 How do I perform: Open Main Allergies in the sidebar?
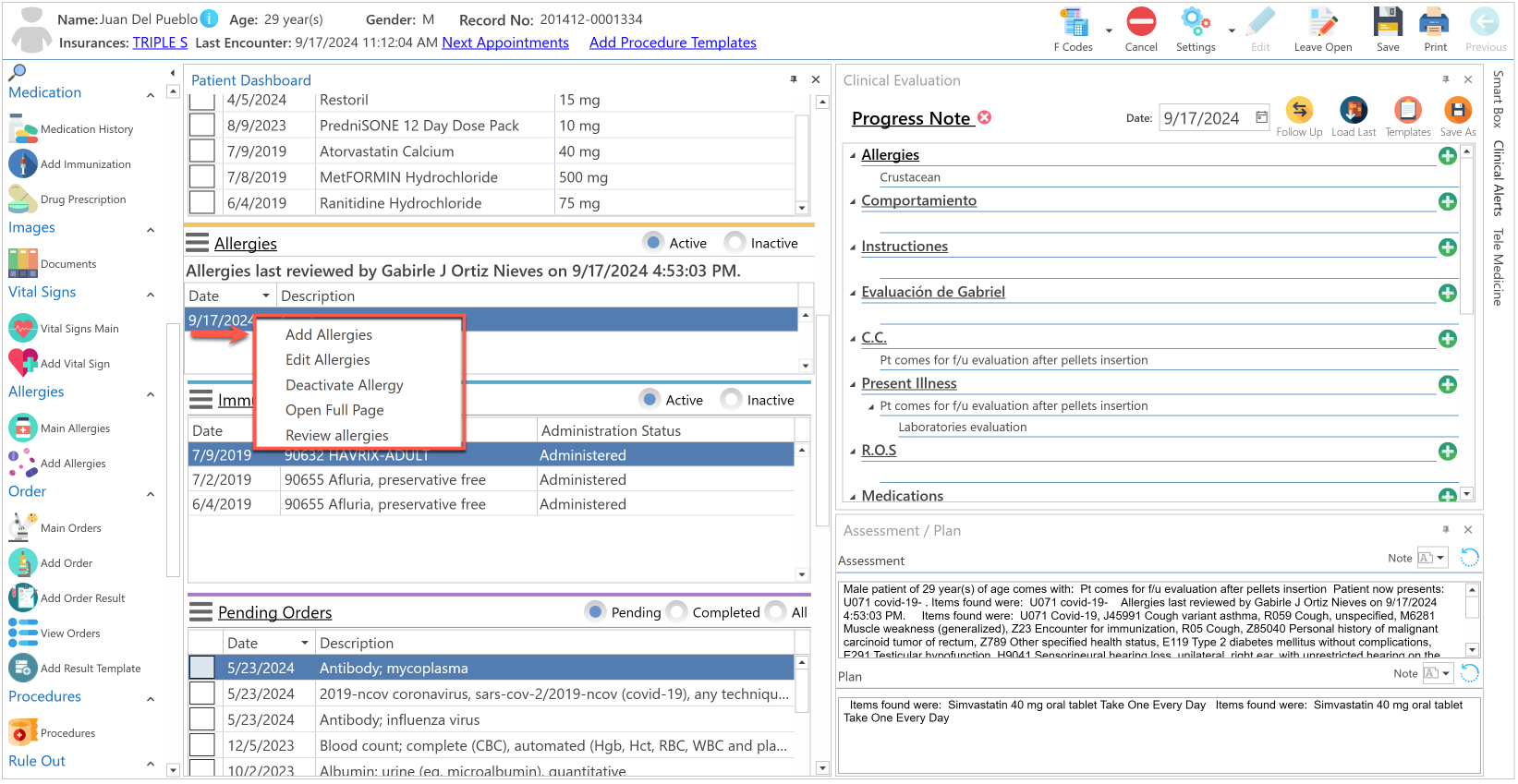[59, 428]
